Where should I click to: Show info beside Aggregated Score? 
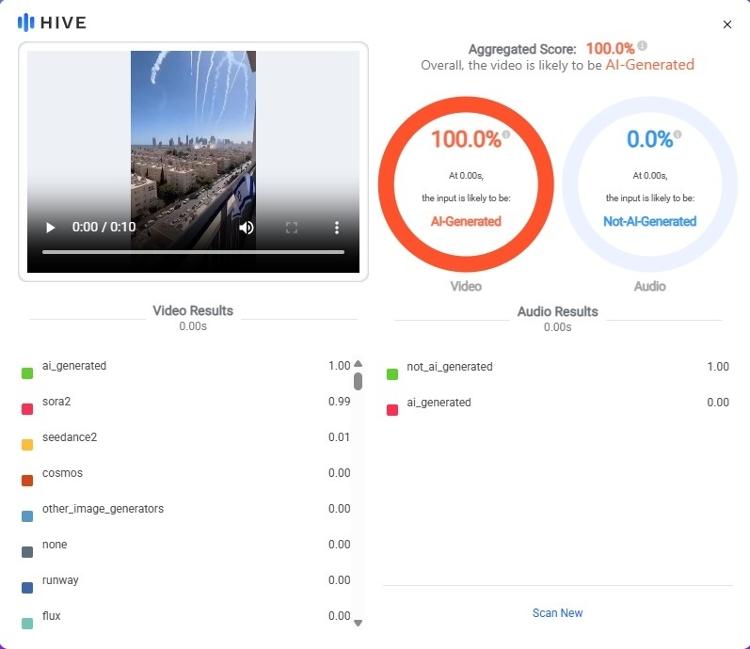point(642,45)
